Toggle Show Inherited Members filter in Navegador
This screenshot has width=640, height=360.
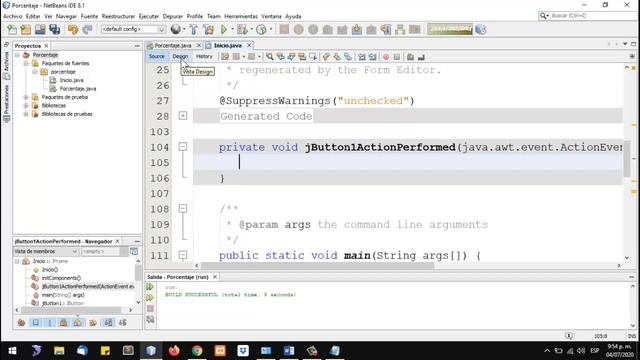[21, 322]
